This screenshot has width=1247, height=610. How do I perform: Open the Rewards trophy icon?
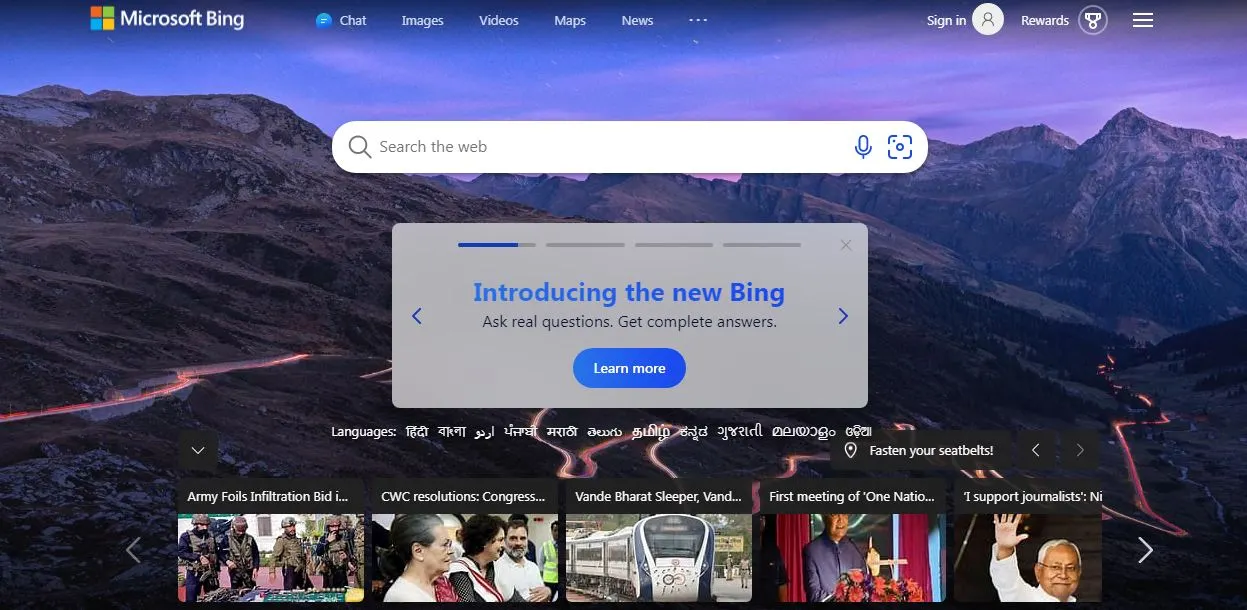point(1093,20)
